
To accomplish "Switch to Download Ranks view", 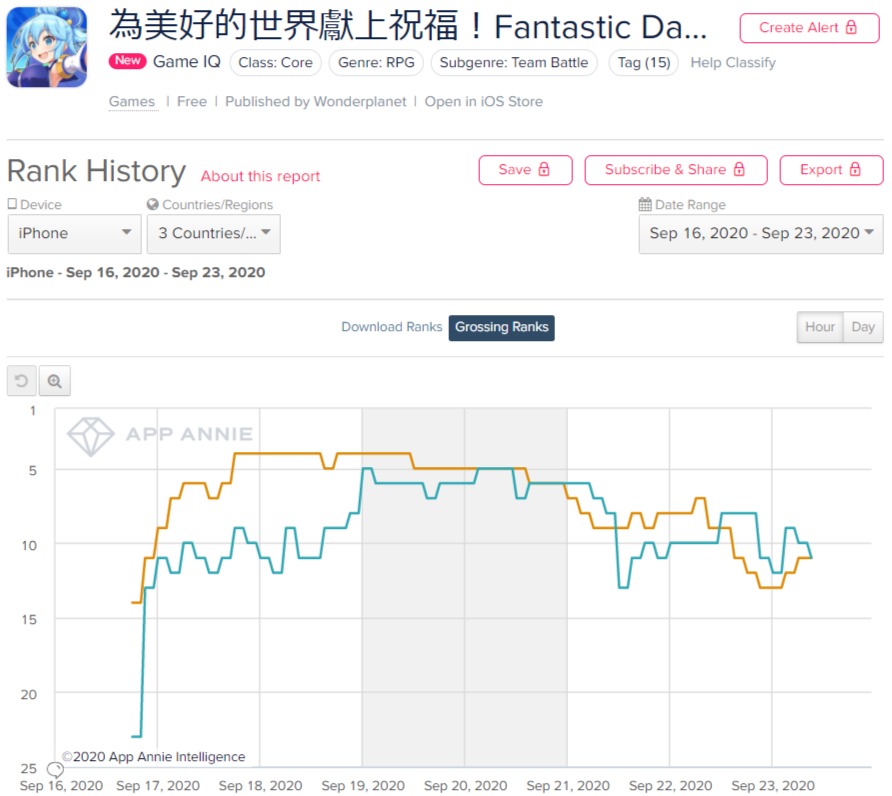I will click(x=391, y=327).
